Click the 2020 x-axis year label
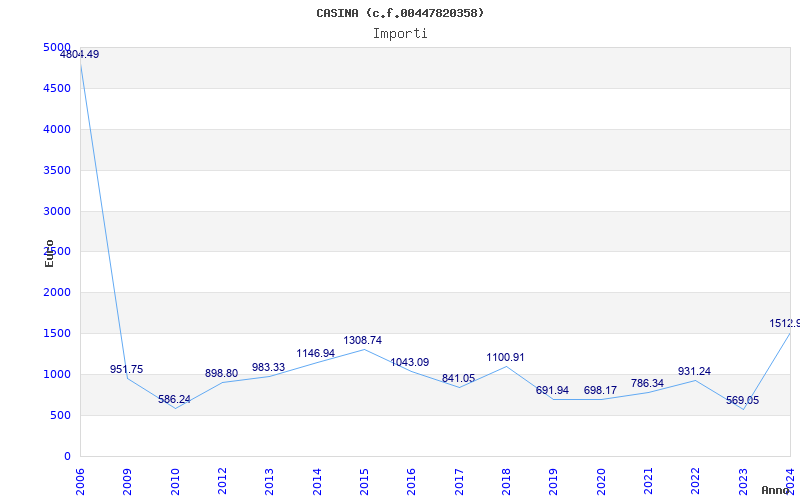The image size is (800, 500). click(601, 482)
